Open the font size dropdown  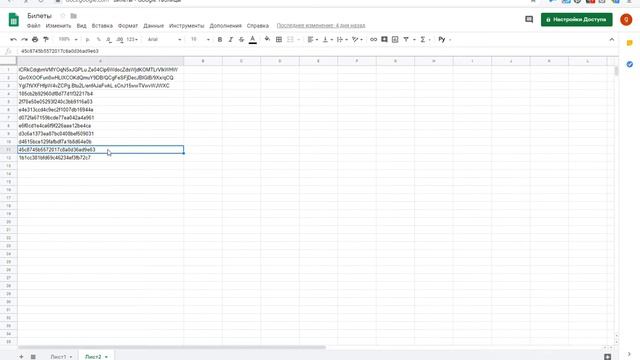(x=200, y=40)
